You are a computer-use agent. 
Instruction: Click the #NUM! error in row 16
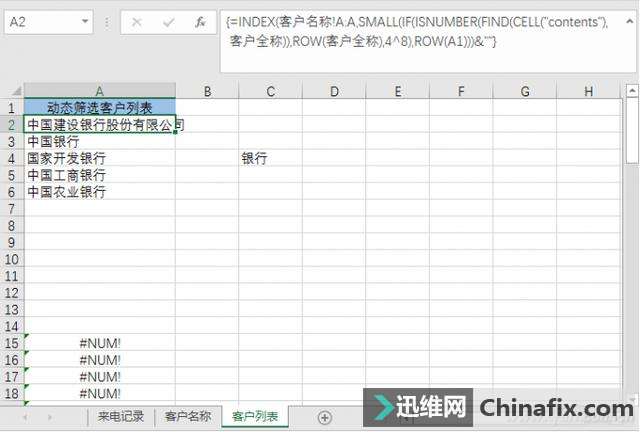(x=100, y=360)
